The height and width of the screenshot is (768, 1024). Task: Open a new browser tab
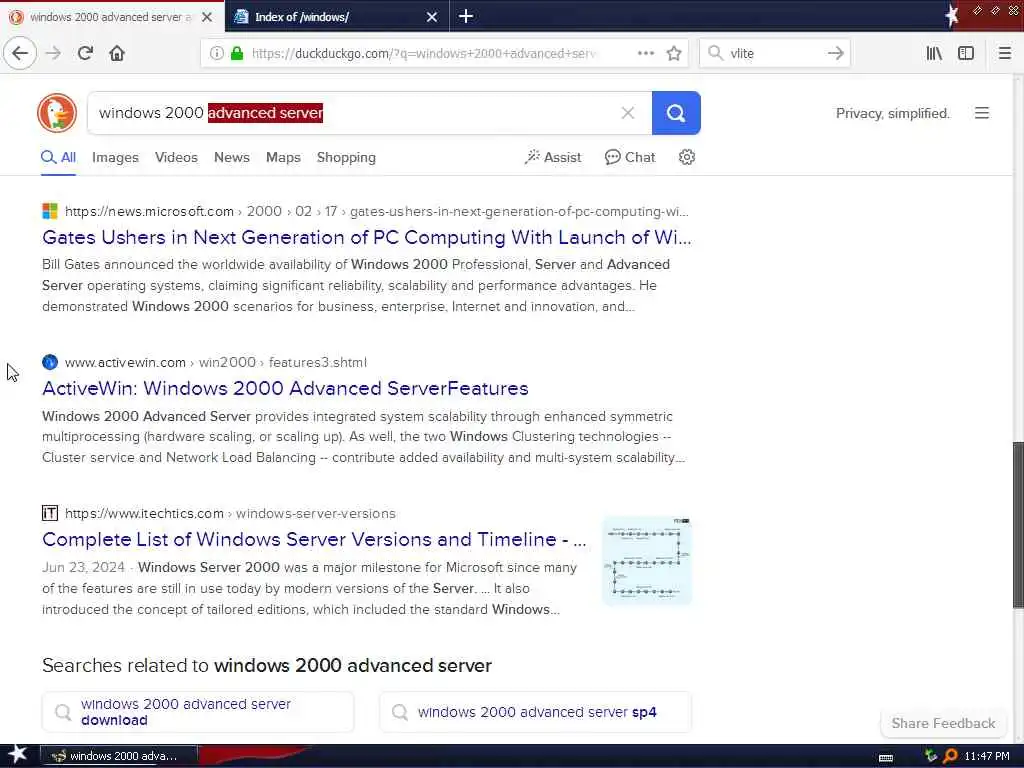click(x=466, y=16)
